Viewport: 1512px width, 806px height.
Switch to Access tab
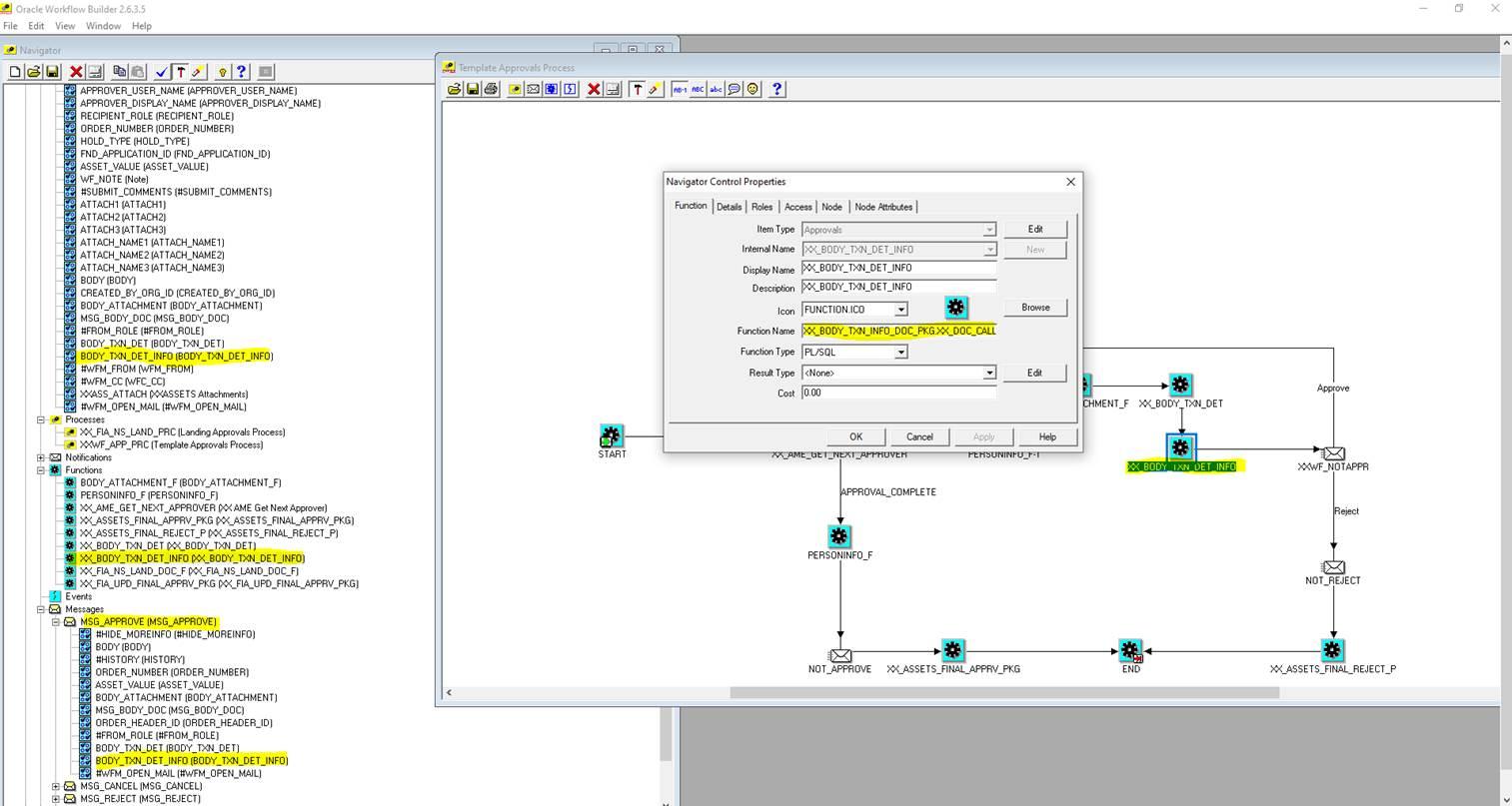pos(797,207)
